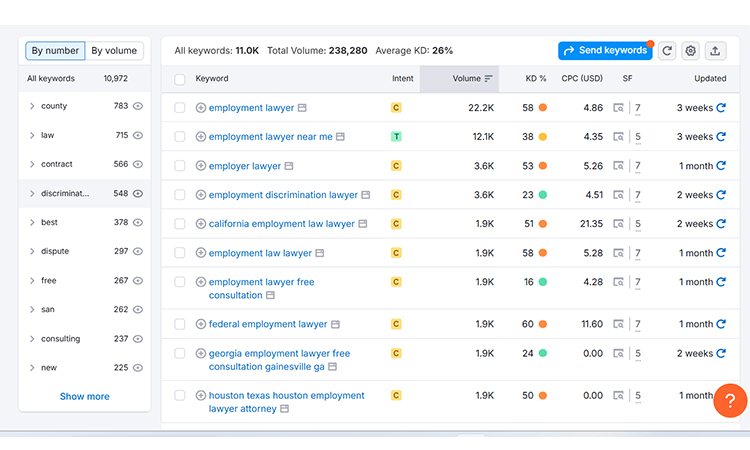View SERP icon for 'employment law lawyer' row
Viewport: 750px width, 450px height.
[618, 253]
